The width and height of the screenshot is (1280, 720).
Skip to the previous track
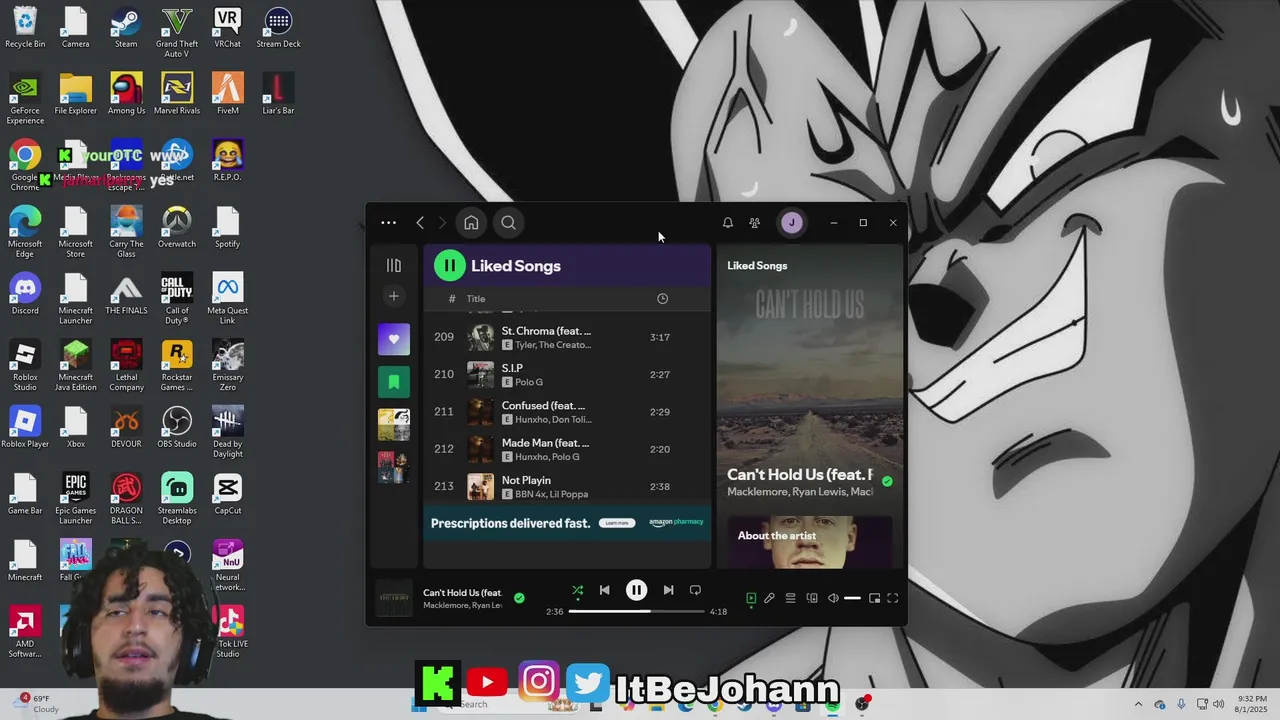pos(604,590)
